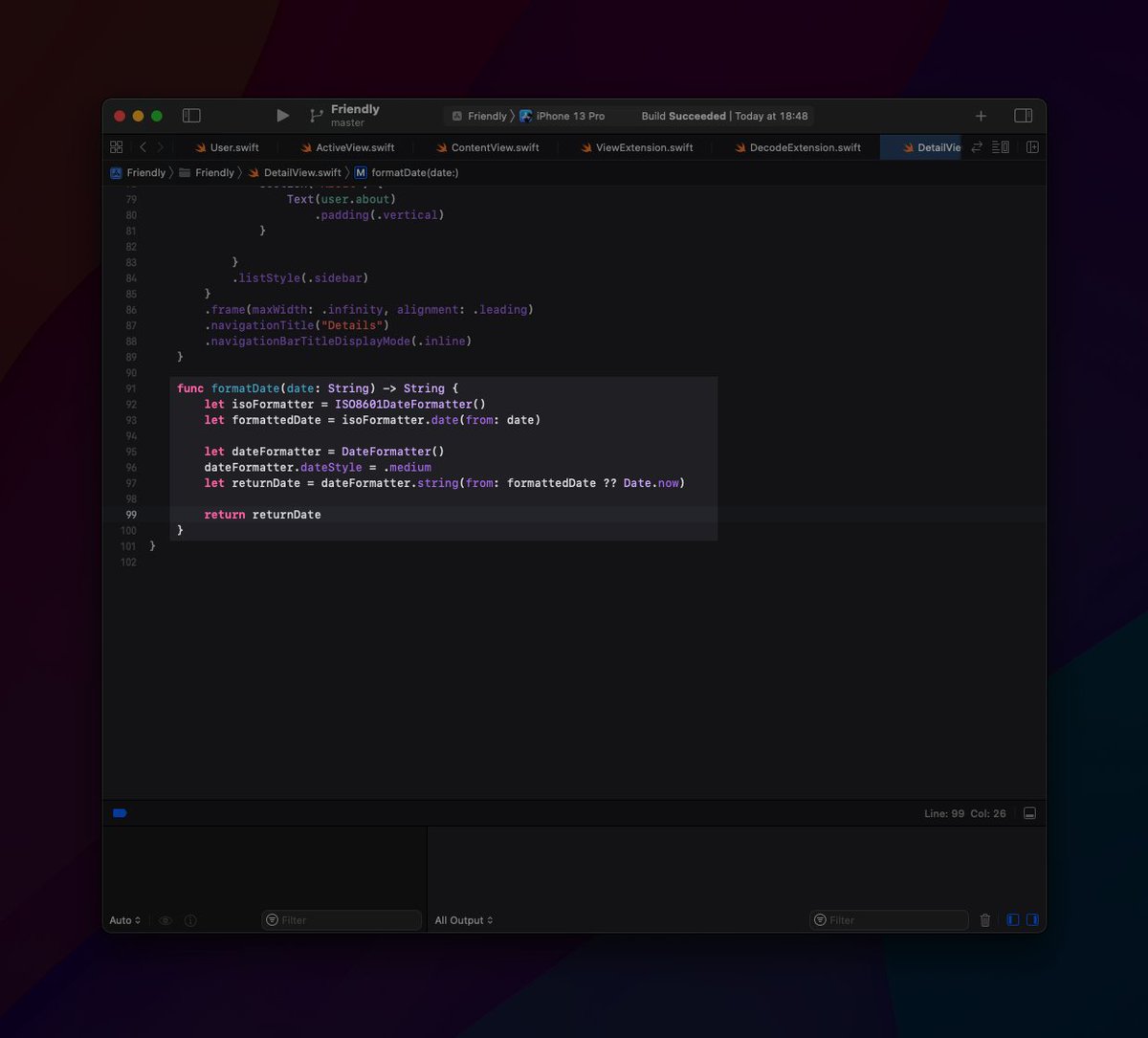The height and width of the screenshot is (1038, 1148).
Task: Click in the console Filter field
Action: pyautogui.click(x=889, y=920)
